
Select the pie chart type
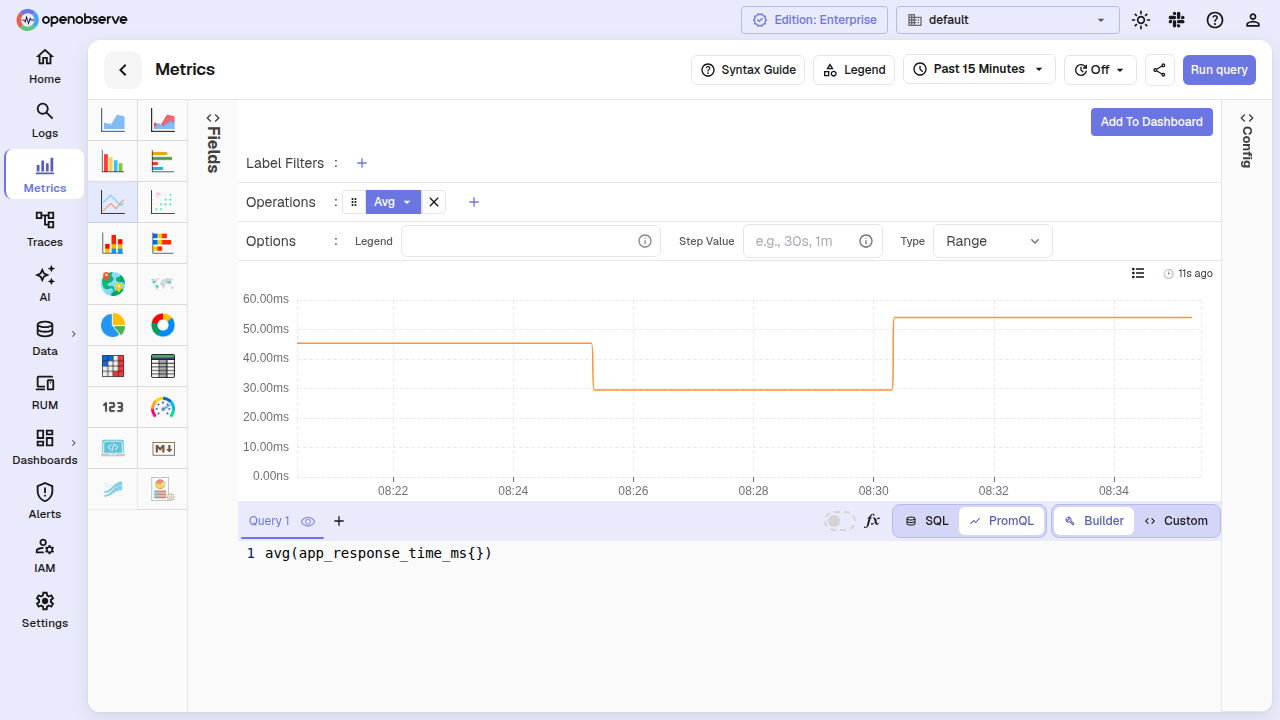point(113,325)
